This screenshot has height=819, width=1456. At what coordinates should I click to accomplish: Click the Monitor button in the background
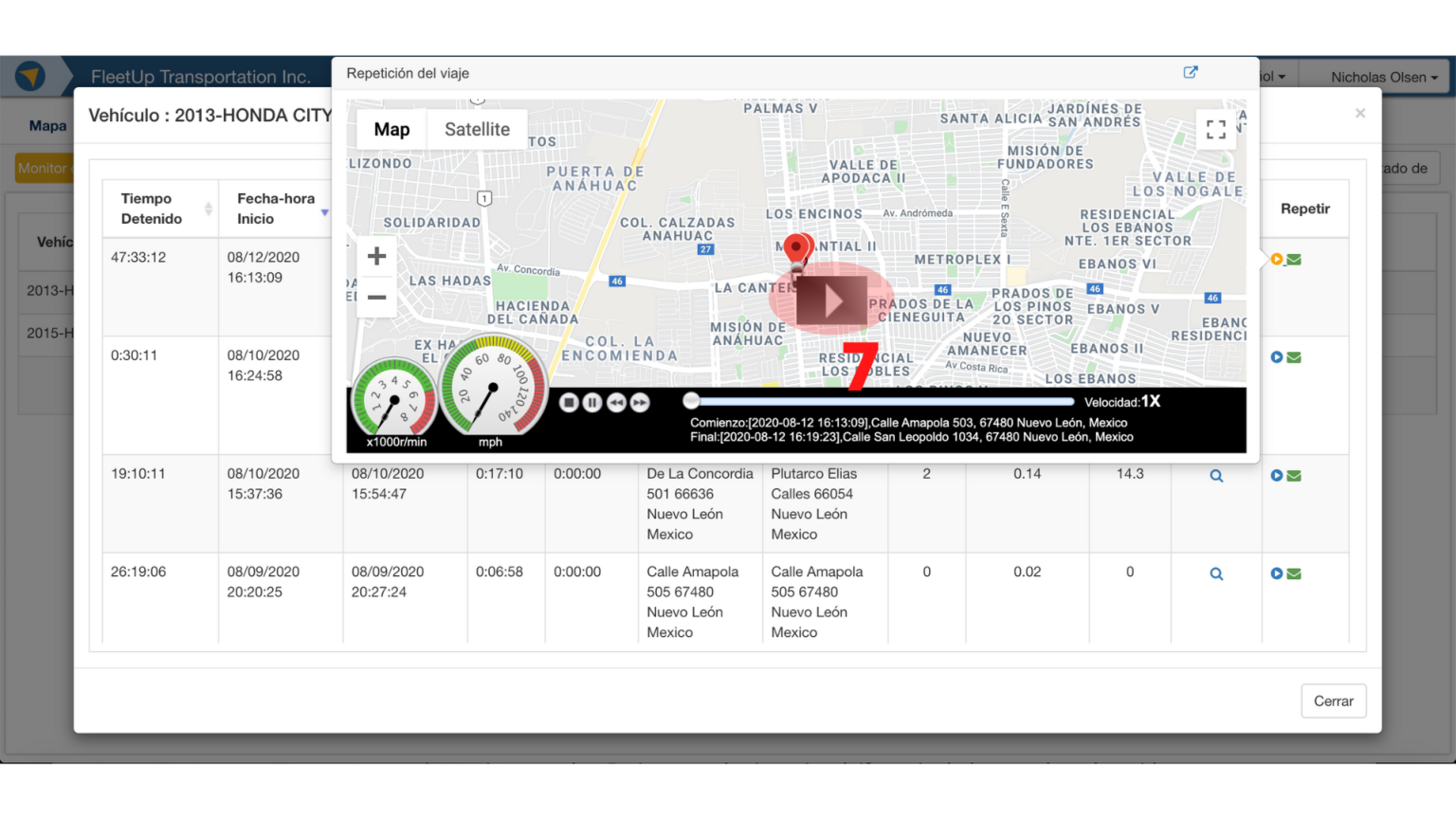[x=44, y=168]
